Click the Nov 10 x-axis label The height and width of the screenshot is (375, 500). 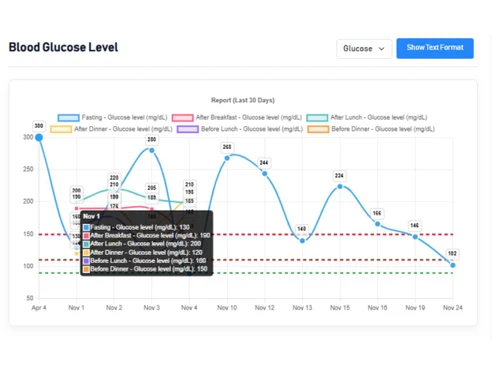(x=227, y=308)
